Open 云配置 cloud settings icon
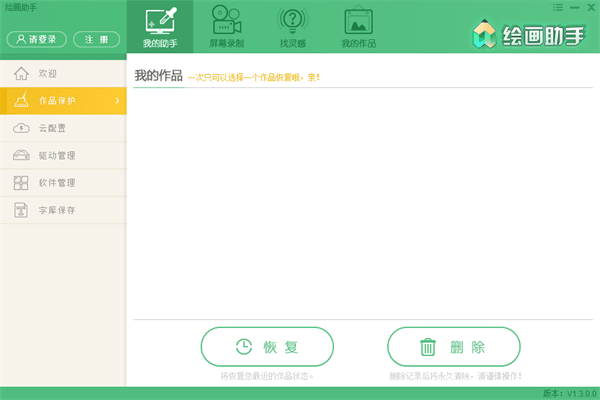The image size is (600, 400). tap(21, 128)
